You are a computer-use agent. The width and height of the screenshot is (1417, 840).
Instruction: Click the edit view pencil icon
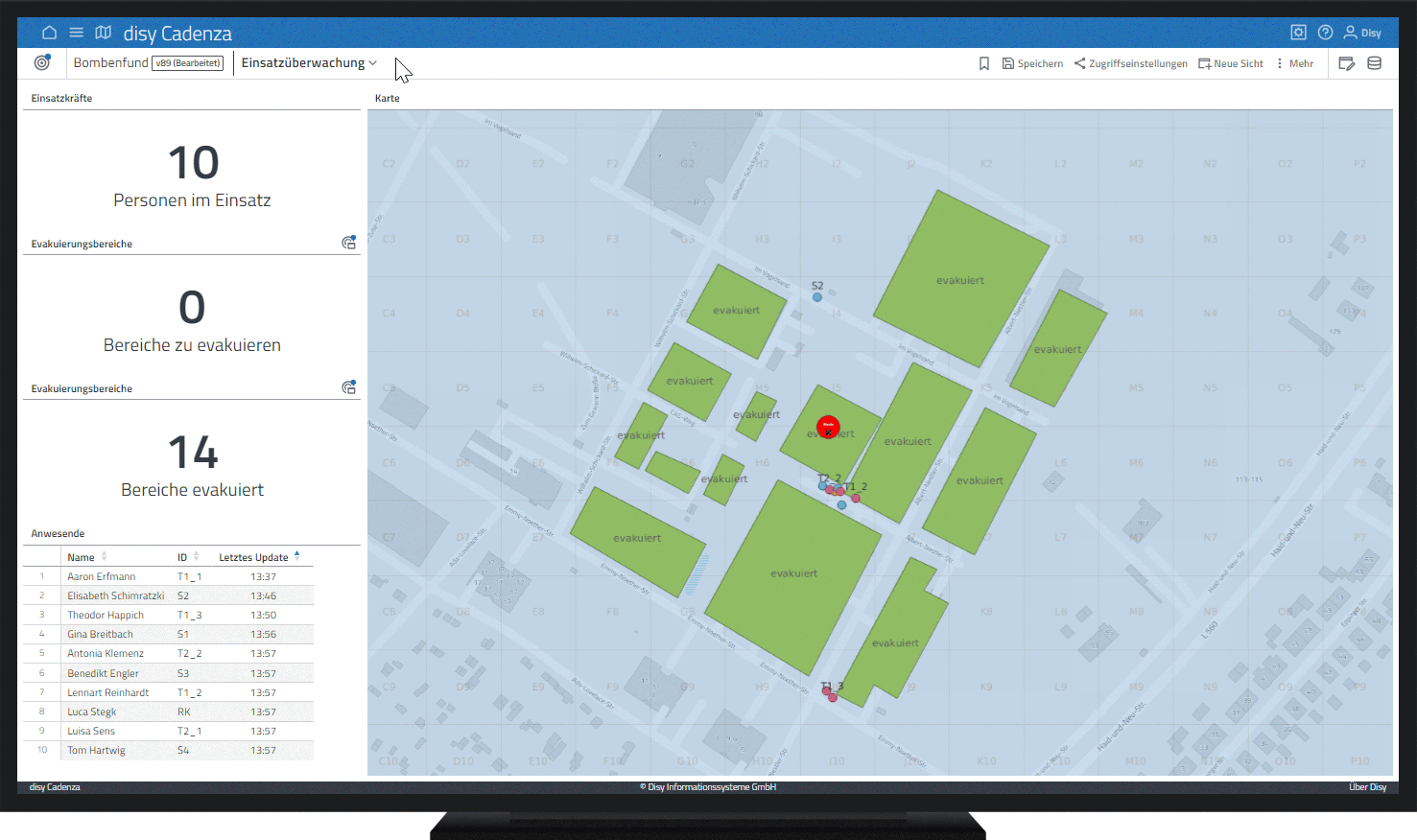[1346, 63]
